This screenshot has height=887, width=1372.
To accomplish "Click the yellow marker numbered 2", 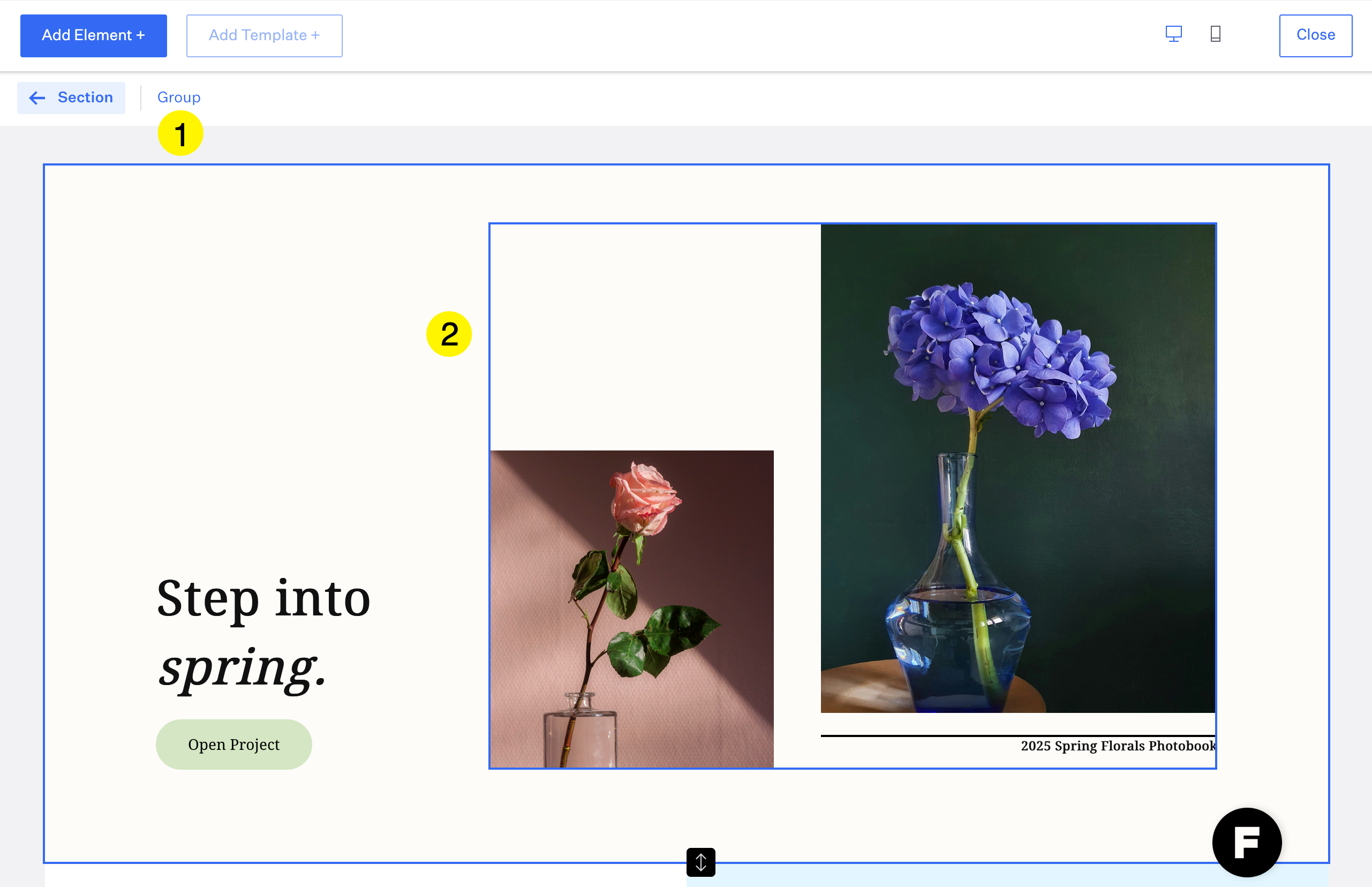I will click(449, 334).
